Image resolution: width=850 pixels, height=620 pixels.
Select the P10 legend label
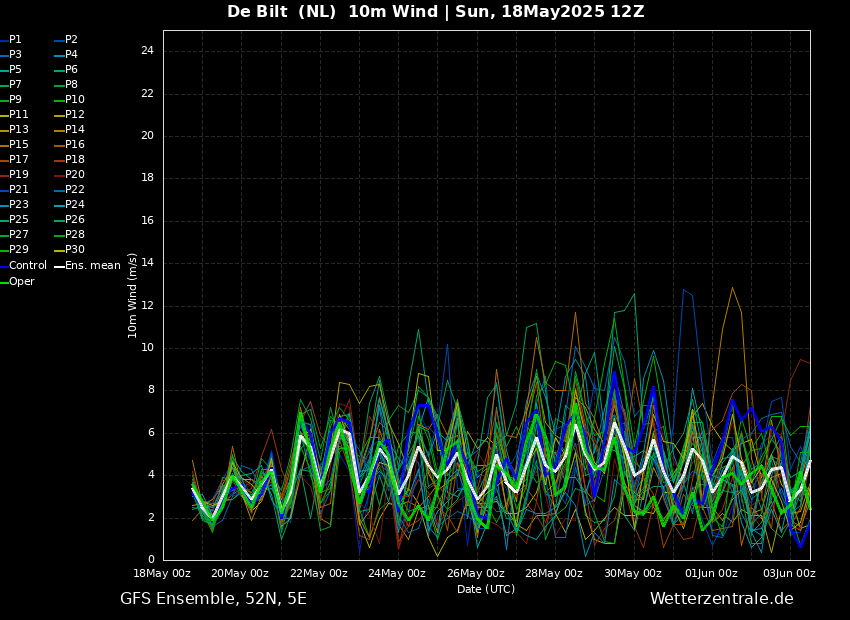coord(74,100)
